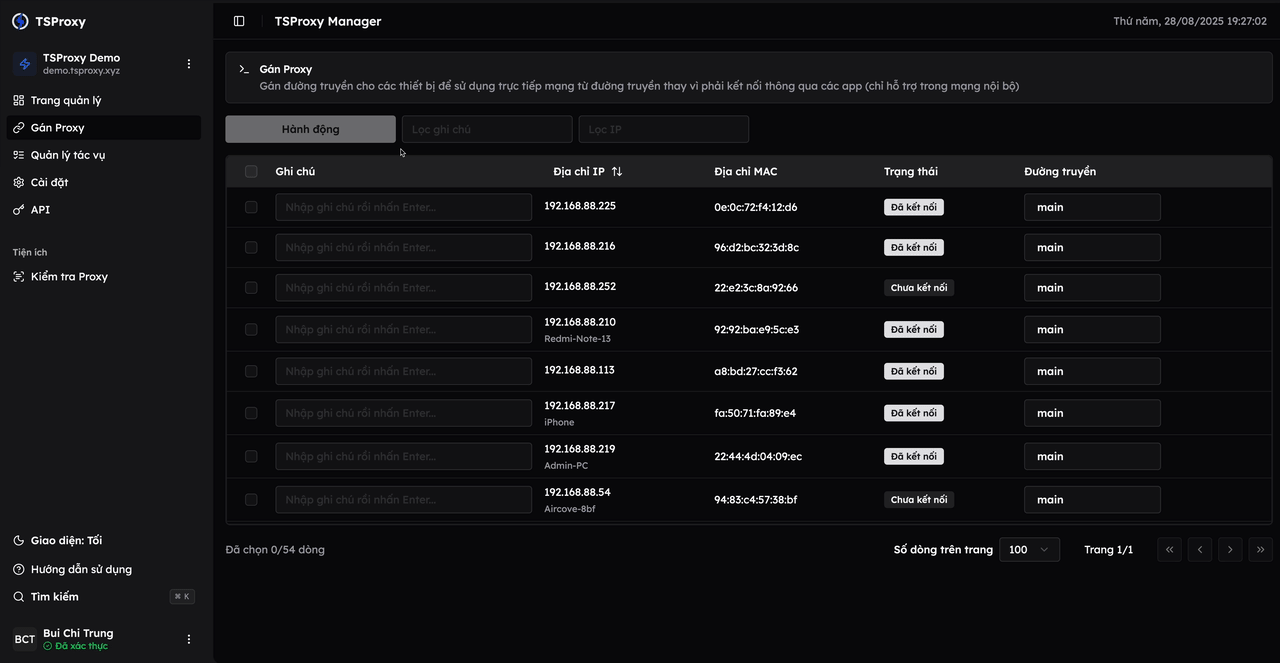Select all rows header checkbox
The width and height of the screenshot is (1280, 663).
pyautogui.click(x=251, y=172)
